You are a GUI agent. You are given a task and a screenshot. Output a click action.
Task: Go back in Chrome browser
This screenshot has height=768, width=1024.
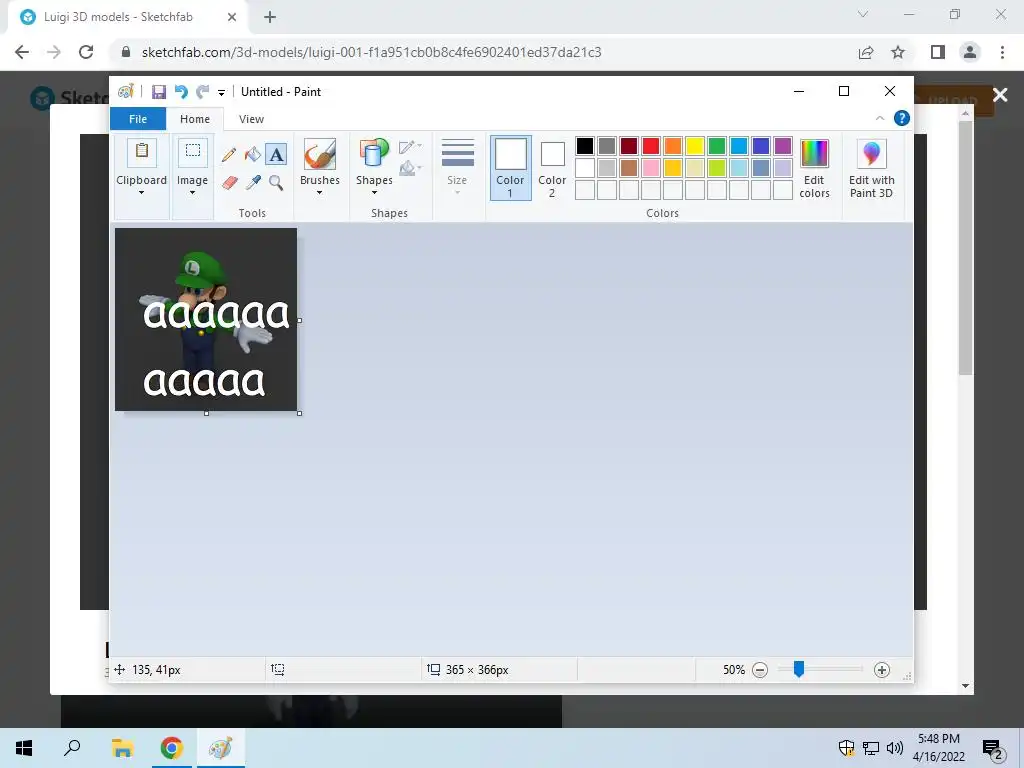[x=22, y=52]
